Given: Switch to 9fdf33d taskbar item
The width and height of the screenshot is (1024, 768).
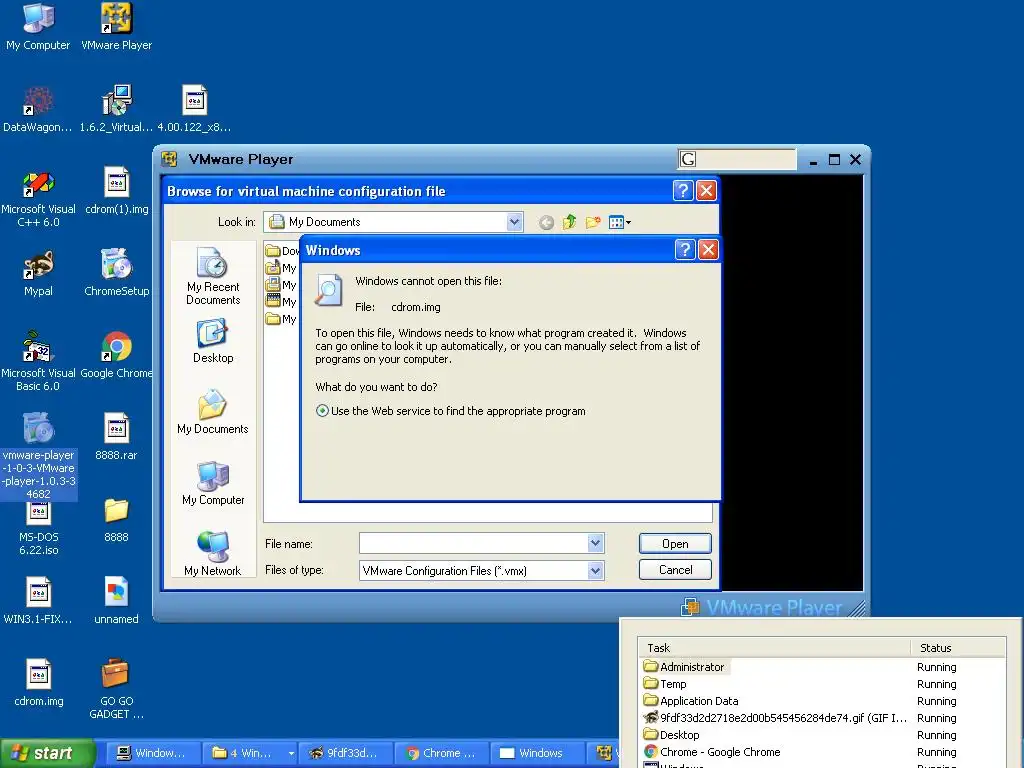Looking at the screenshot, I should (345, 753).
